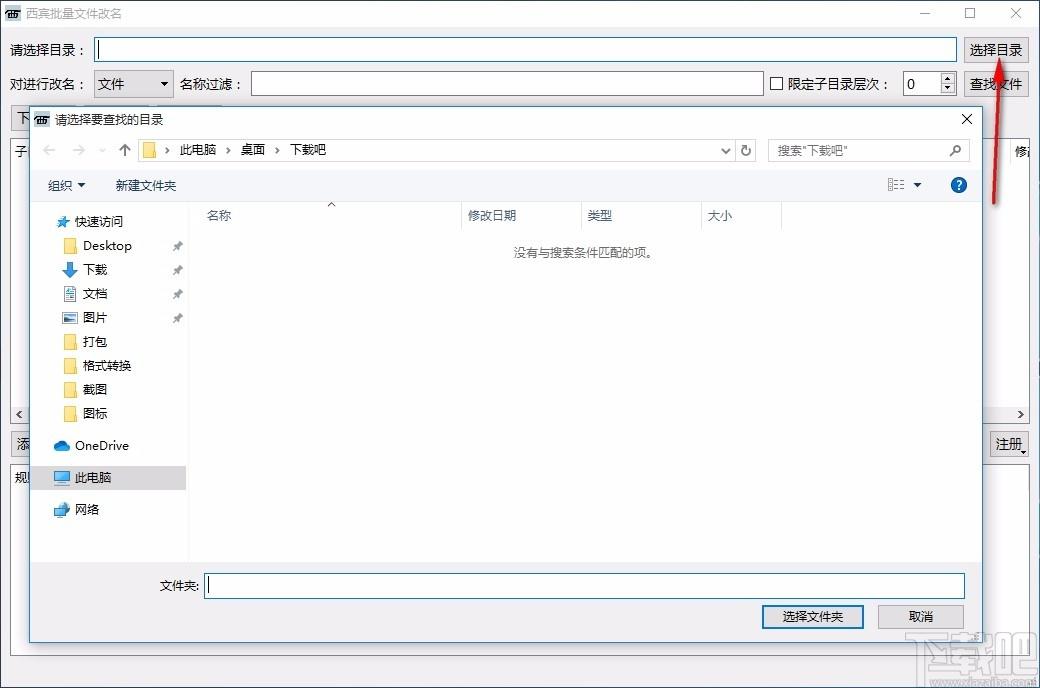
Task: Open the 文件 rename target dropdown
Action: pos(134,84)
